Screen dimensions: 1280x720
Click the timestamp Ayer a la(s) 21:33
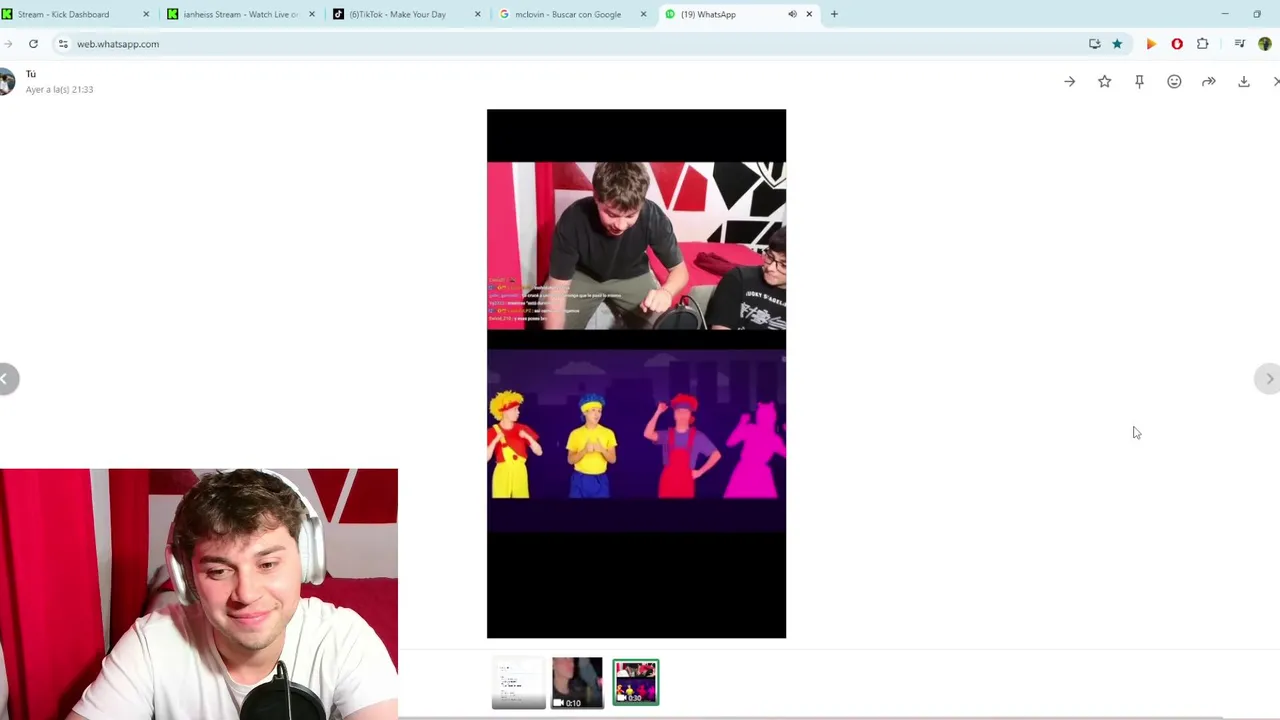59,89
